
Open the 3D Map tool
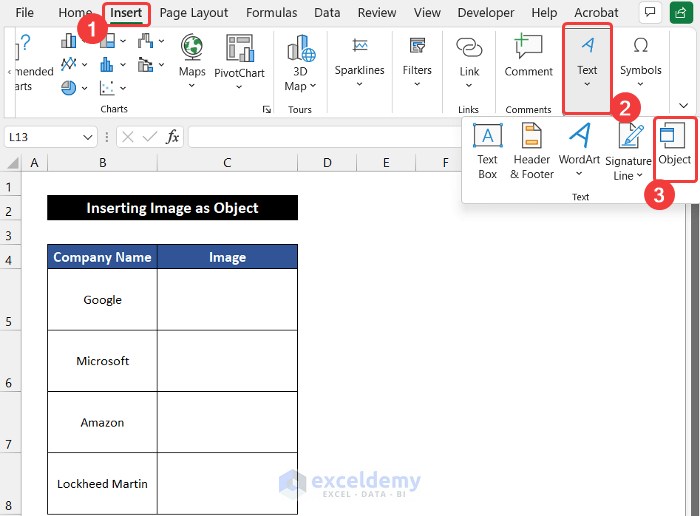pos(300,62)
